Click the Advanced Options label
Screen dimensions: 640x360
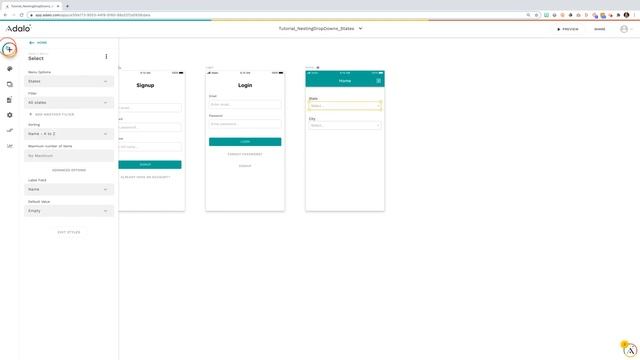click(69, 170)
